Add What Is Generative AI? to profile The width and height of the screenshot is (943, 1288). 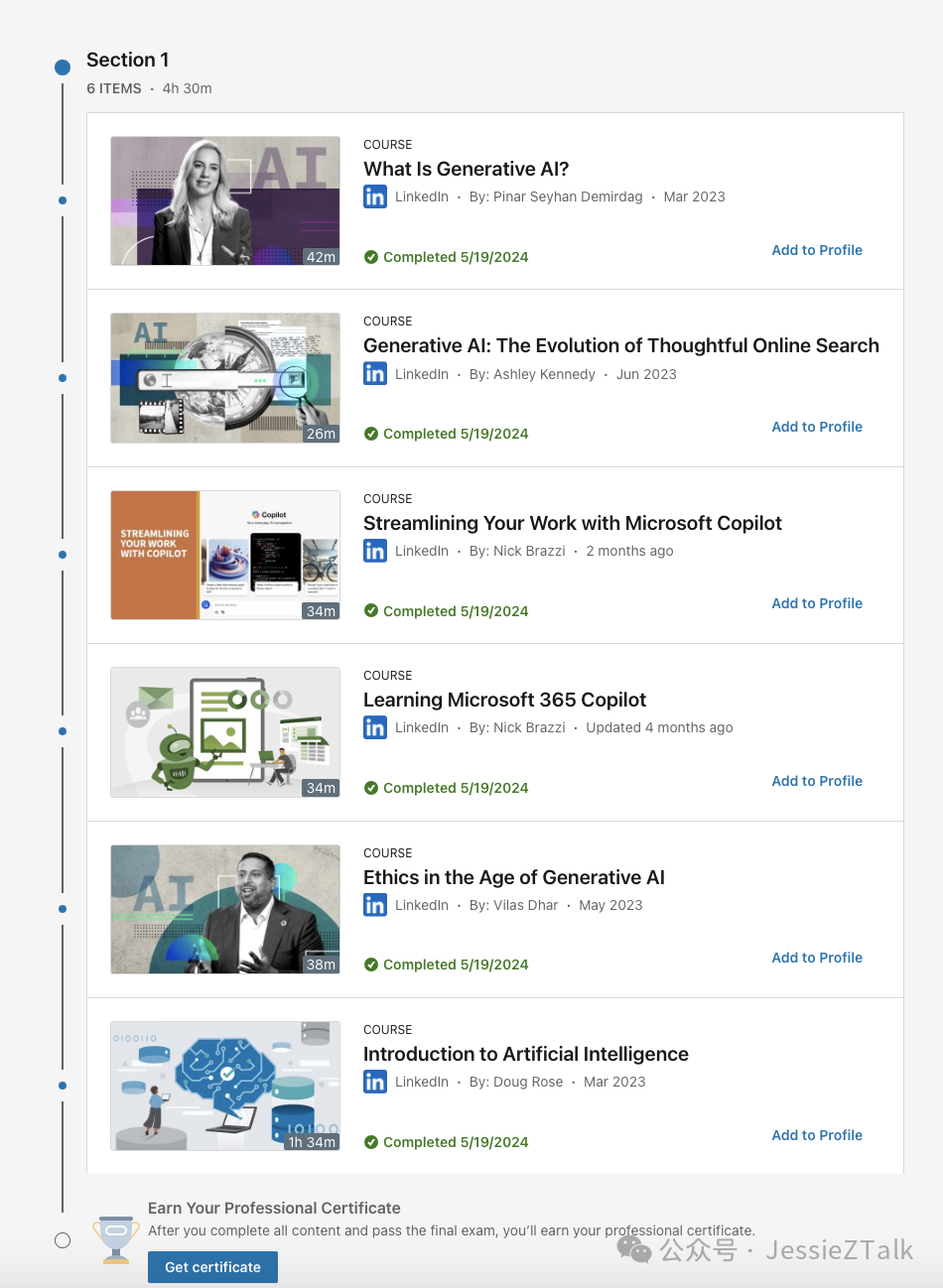pyautogui.click(x=817, y=250)
